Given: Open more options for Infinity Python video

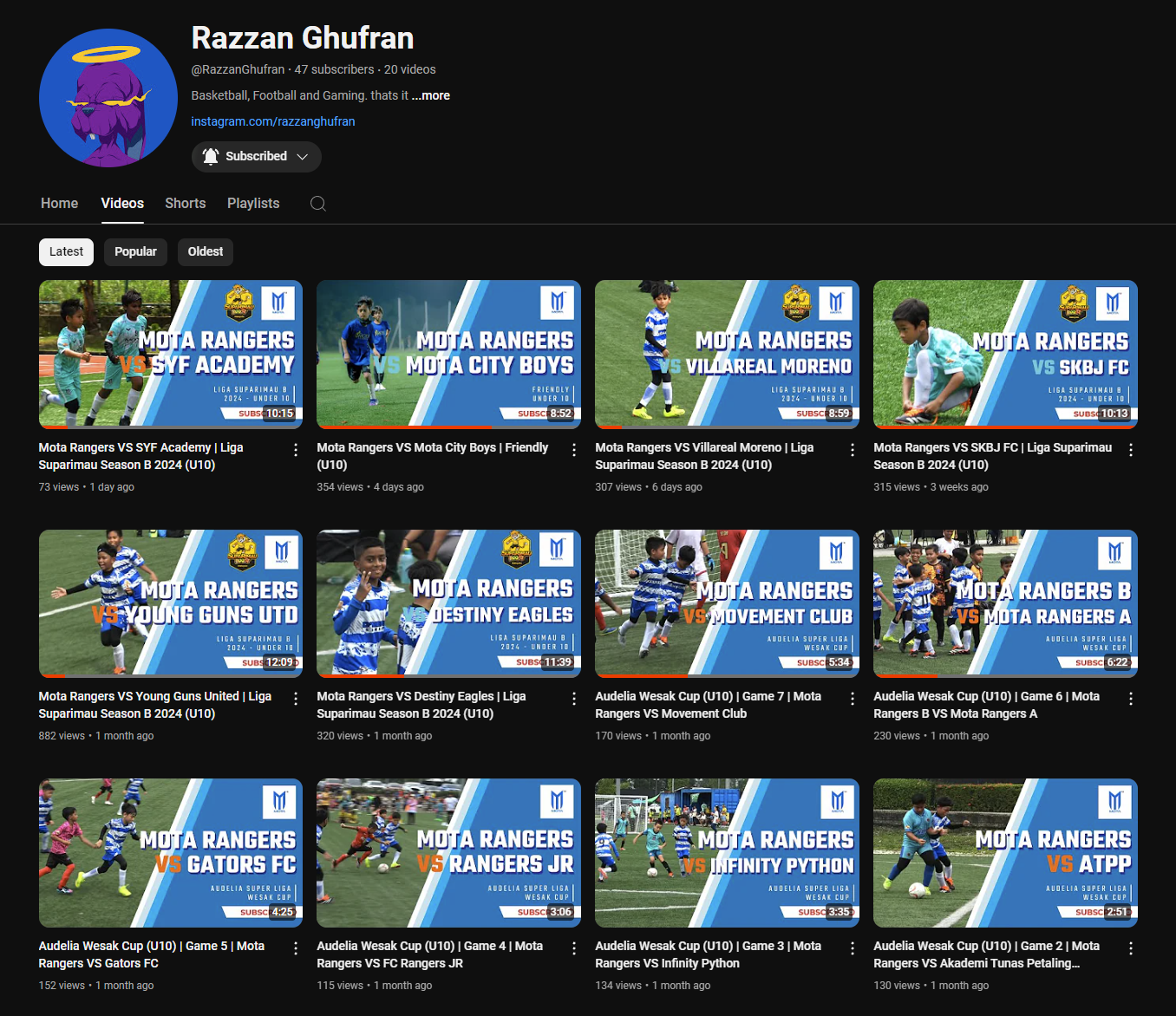Looking at the screenshot, I should [853, 948].
